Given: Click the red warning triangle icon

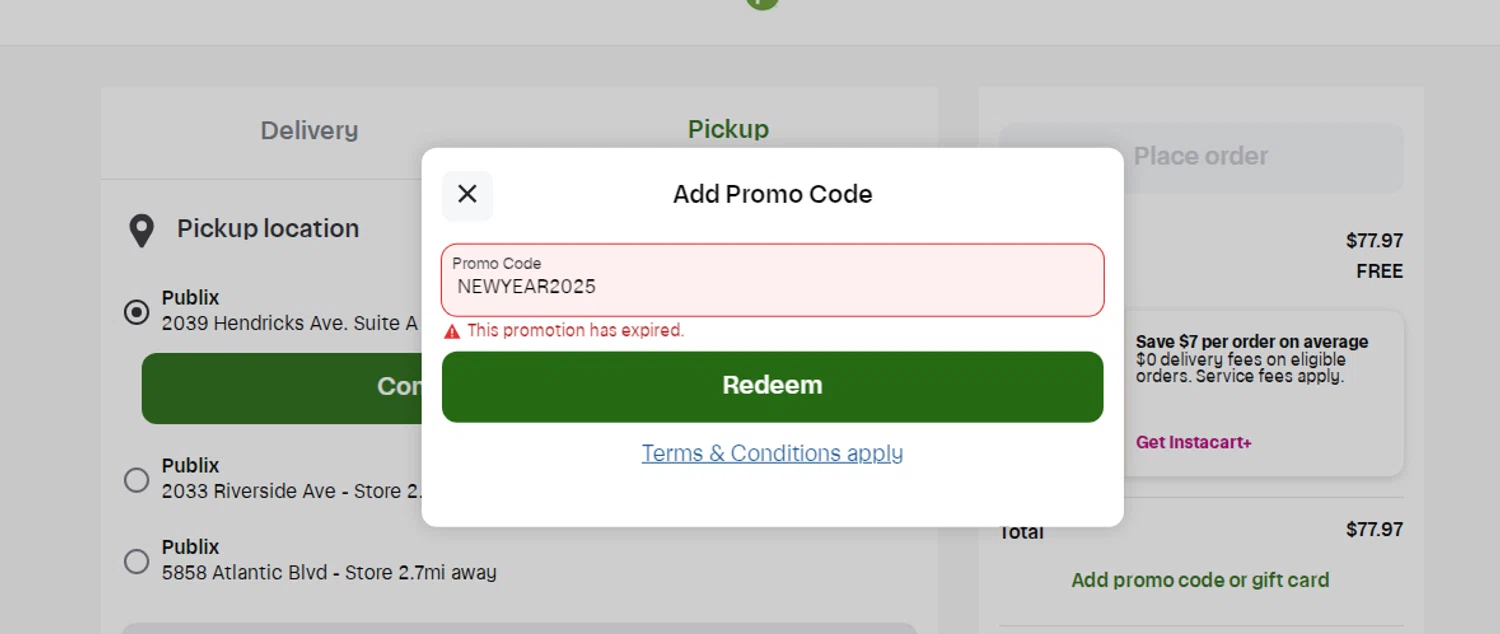Looking at the screenshot, I should point(452,331).
